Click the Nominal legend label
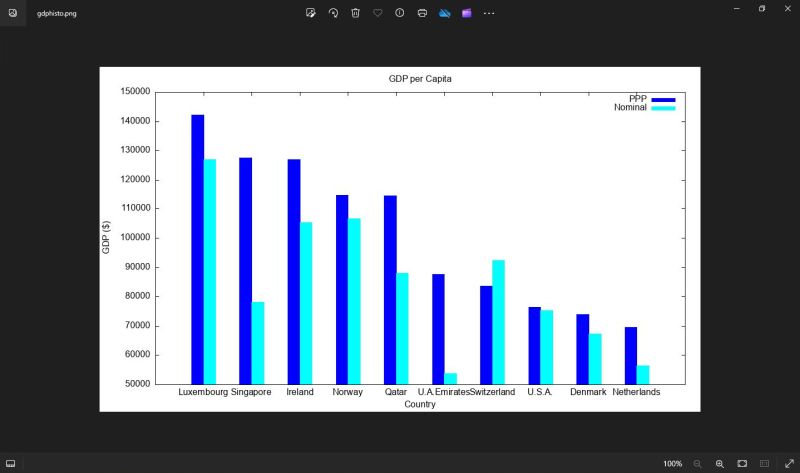 630,108
